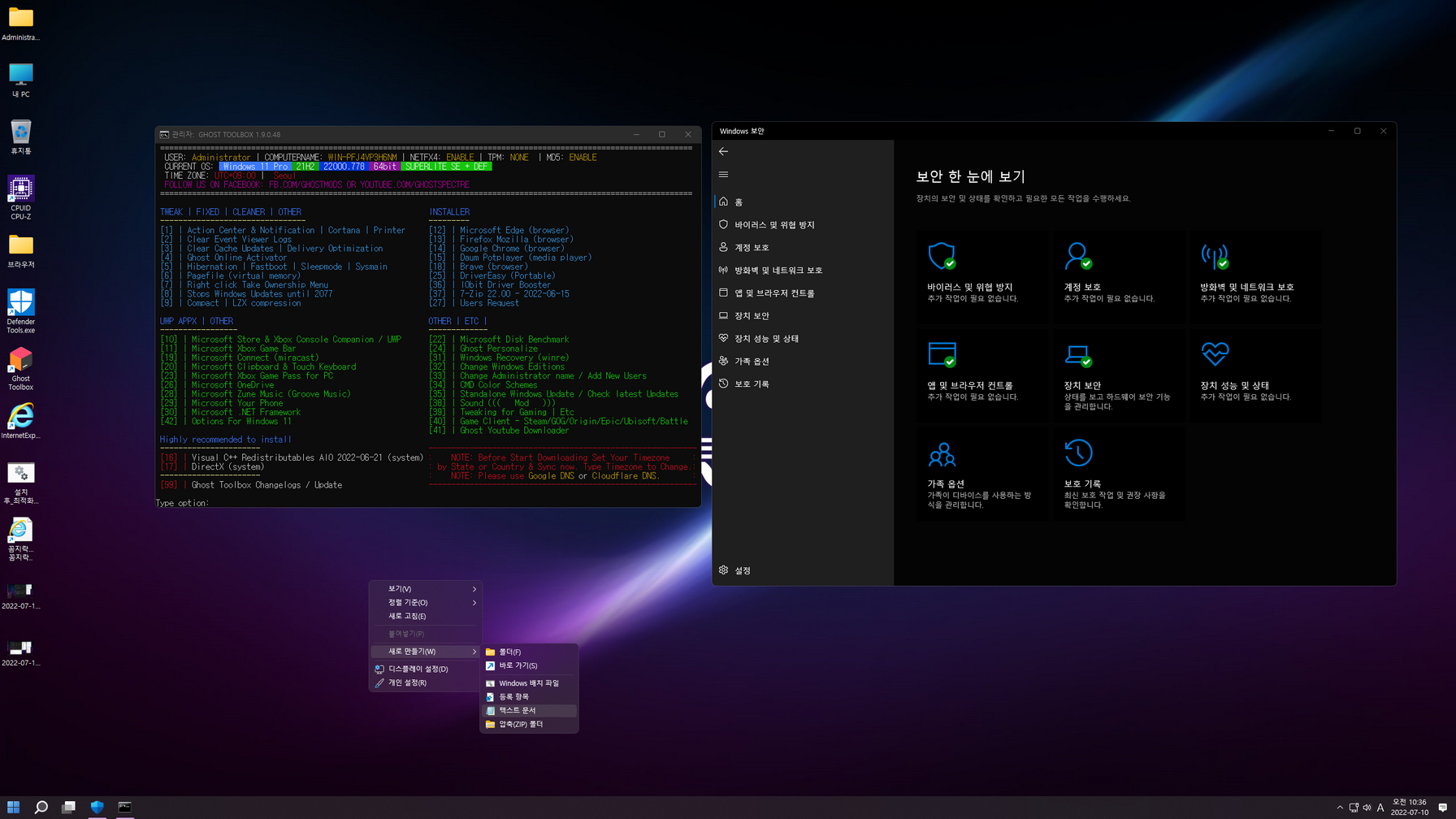Switch to Windows Security taskbar icon
Image resolution: width=1456 pixels, height=819 pixels.
[x=97, y=807]
